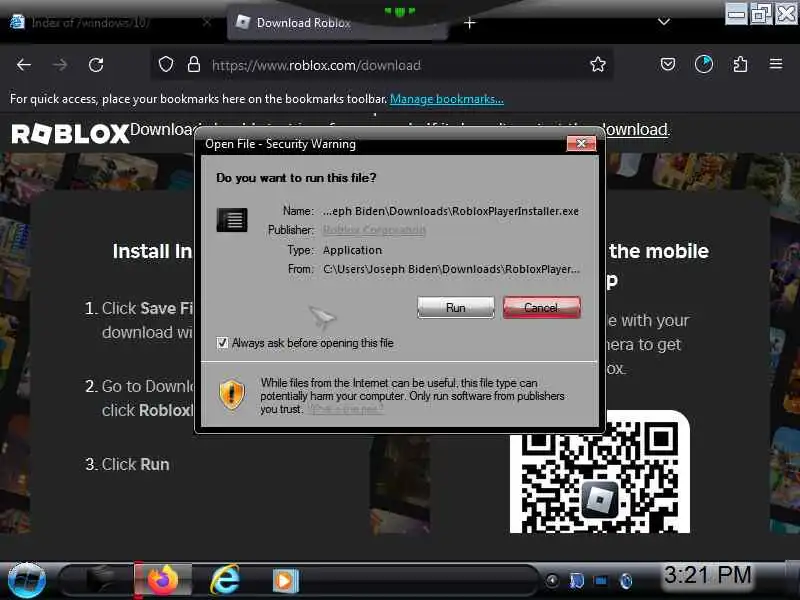Screen dimensions: 800x600
Task: Open Internet Explorer from the taskbar
Action: pos(225,580)
